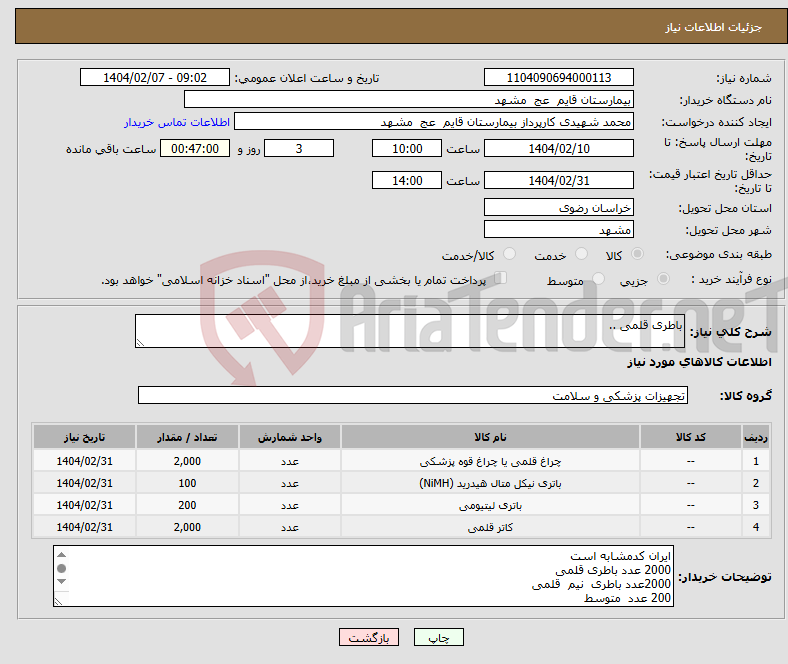This screenshot has height=664, width=788.
Task: Click the 14:00 validity time field
Action: click(407, 180)
